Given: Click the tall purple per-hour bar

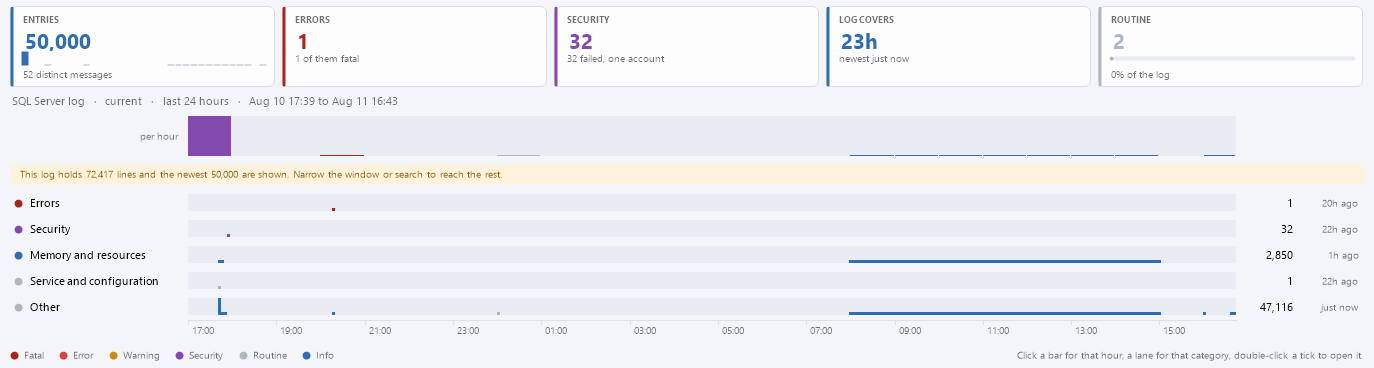Looking at the screenshot, I should point(209,136).
